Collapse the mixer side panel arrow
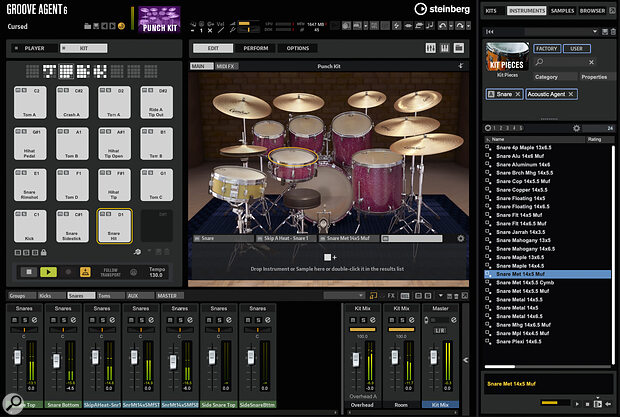Viewport: 620px width, 417px height. click(466, 360)
